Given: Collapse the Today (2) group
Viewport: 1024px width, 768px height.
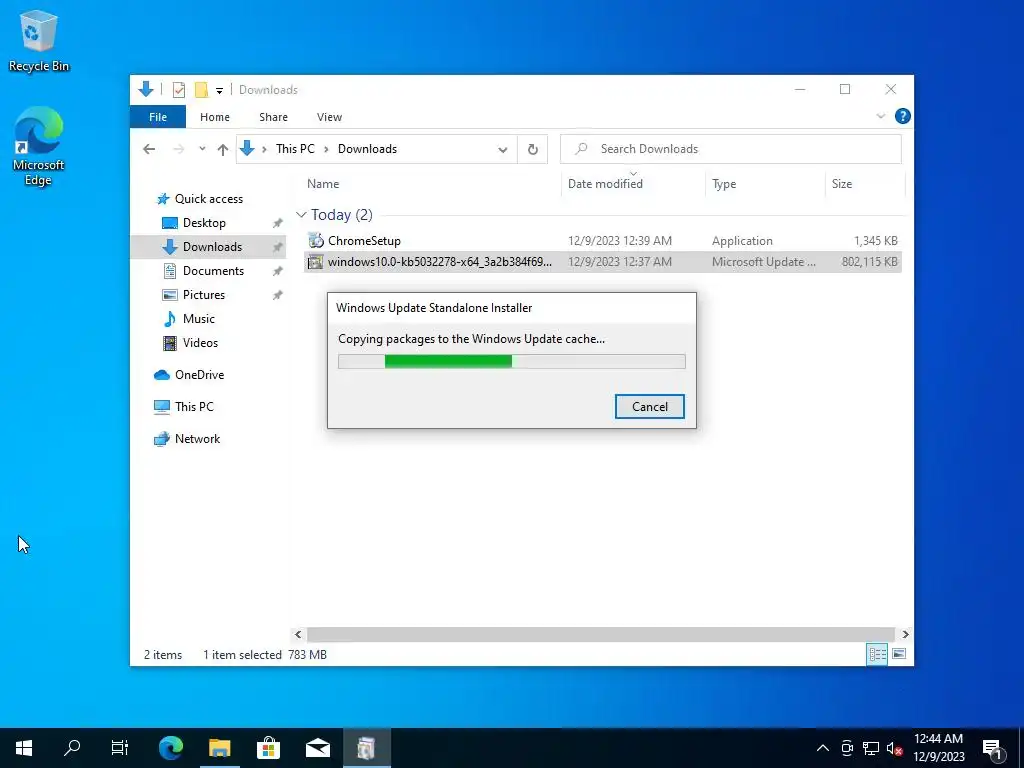Looking at the screenshot, I should pos(301,215).
